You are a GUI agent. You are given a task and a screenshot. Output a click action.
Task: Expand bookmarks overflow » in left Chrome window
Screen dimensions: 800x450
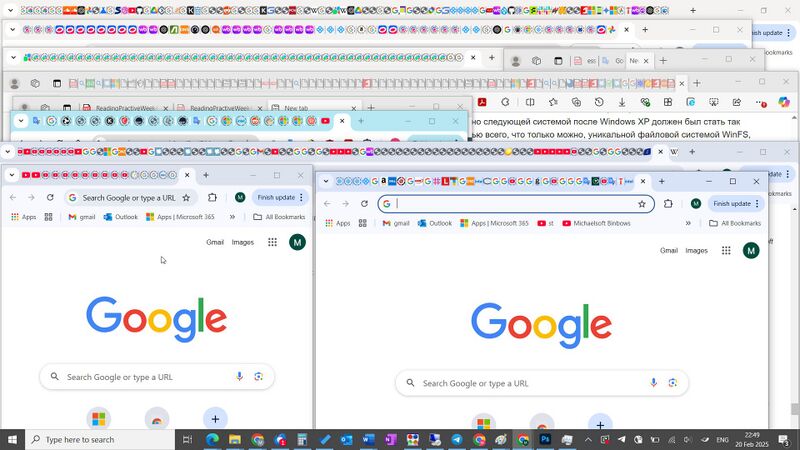coord(232,217)
